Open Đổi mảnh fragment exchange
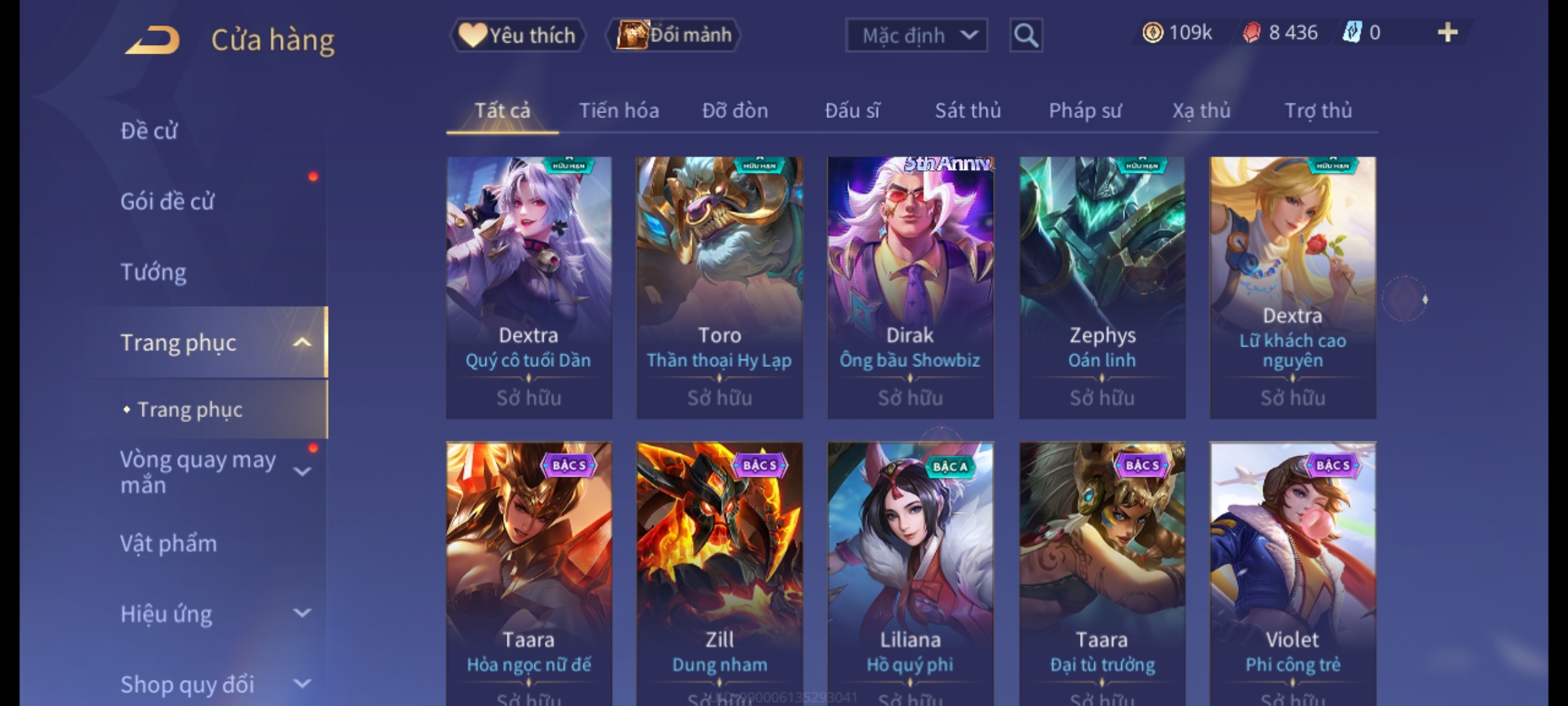 [673, 35]
